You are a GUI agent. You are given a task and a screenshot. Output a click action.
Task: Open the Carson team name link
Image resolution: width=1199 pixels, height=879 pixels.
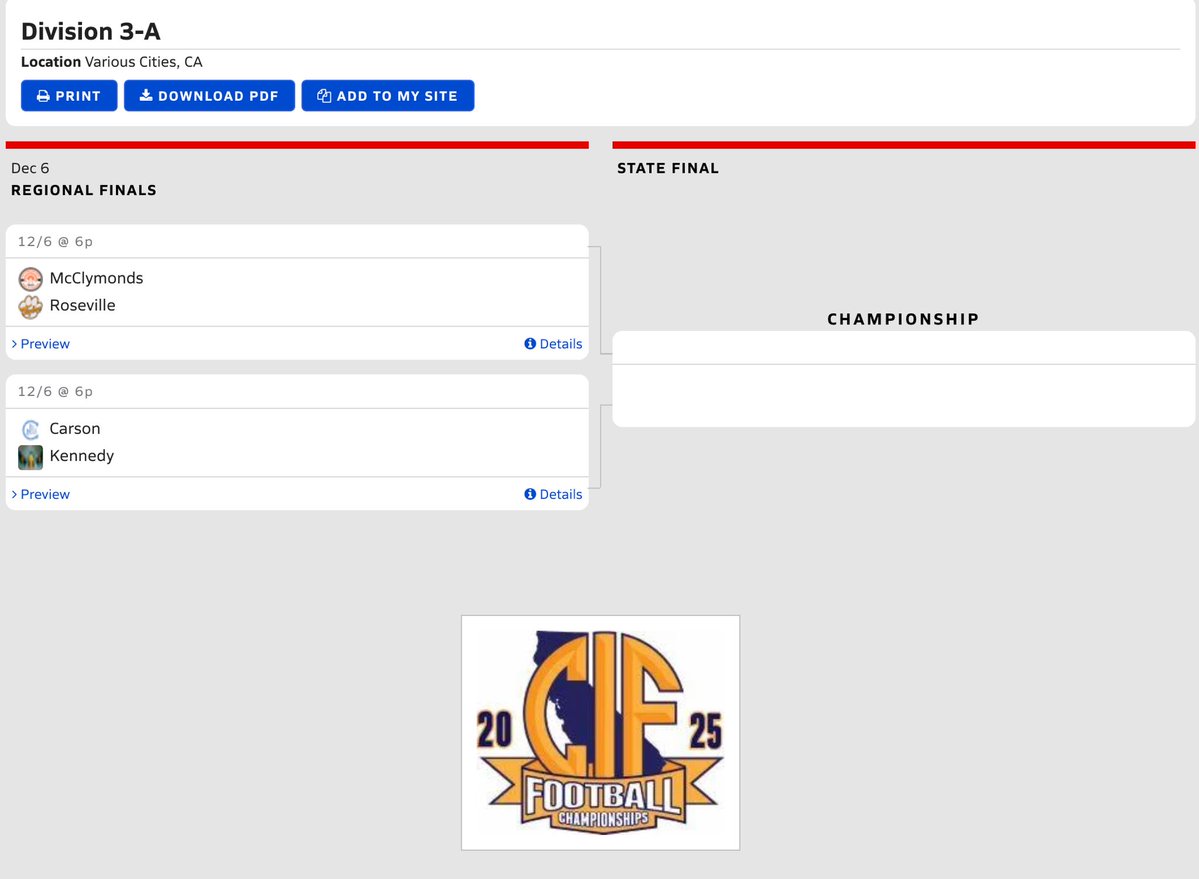pos(75,429)
